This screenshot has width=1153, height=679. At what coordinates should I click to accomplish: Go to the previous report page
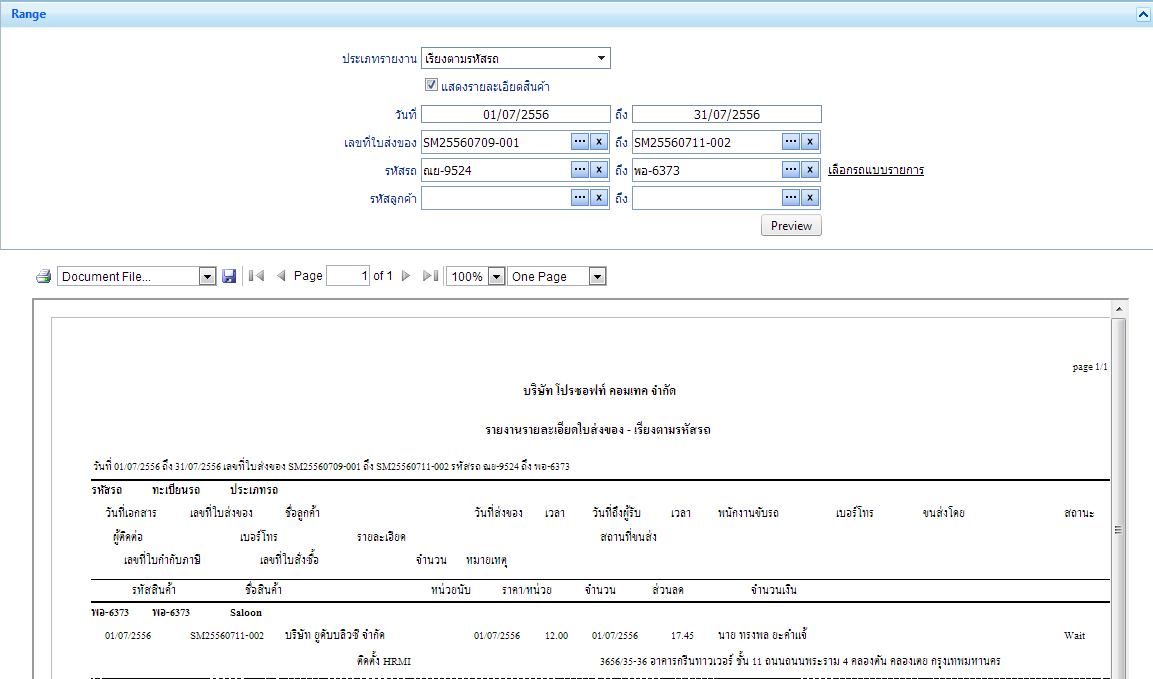281,276
